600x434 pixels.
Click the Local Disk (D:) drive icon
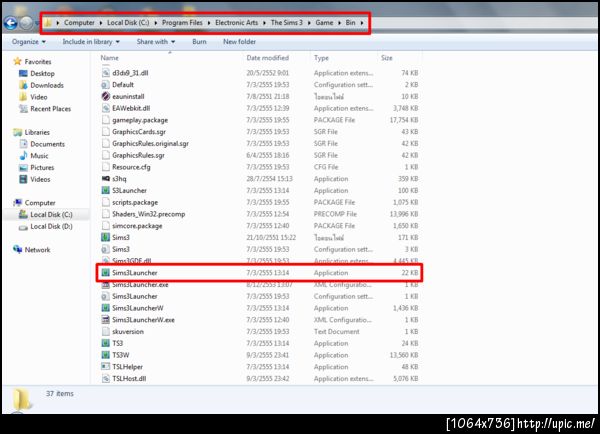pyautogui.click(x=23, y=227)
